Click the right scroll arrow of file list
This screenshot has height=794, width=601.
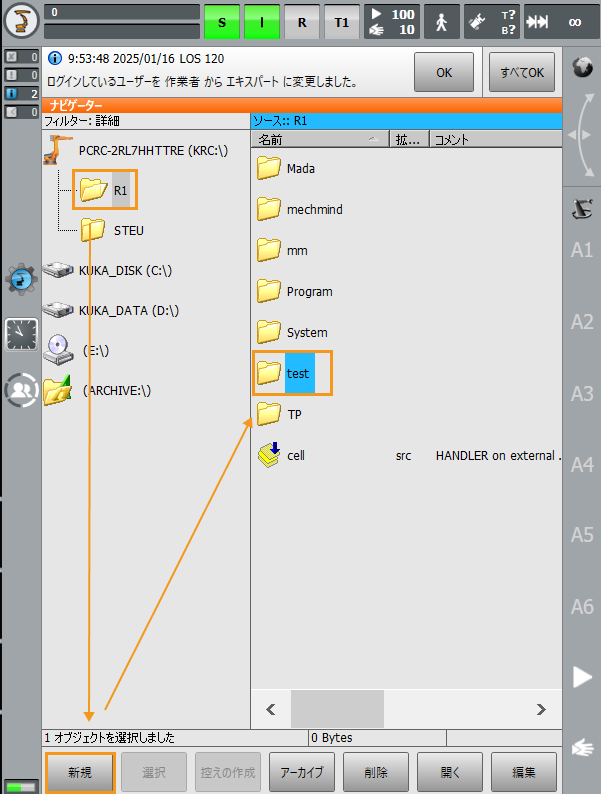coord(541,709)
